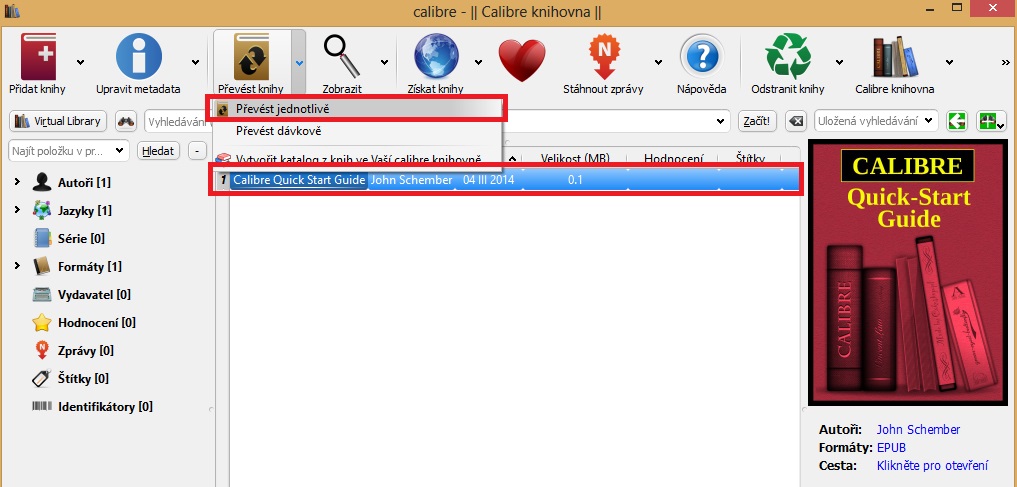Open Upravit metadata info icon
Viewport: 1017px width, 487px height.
139,57
